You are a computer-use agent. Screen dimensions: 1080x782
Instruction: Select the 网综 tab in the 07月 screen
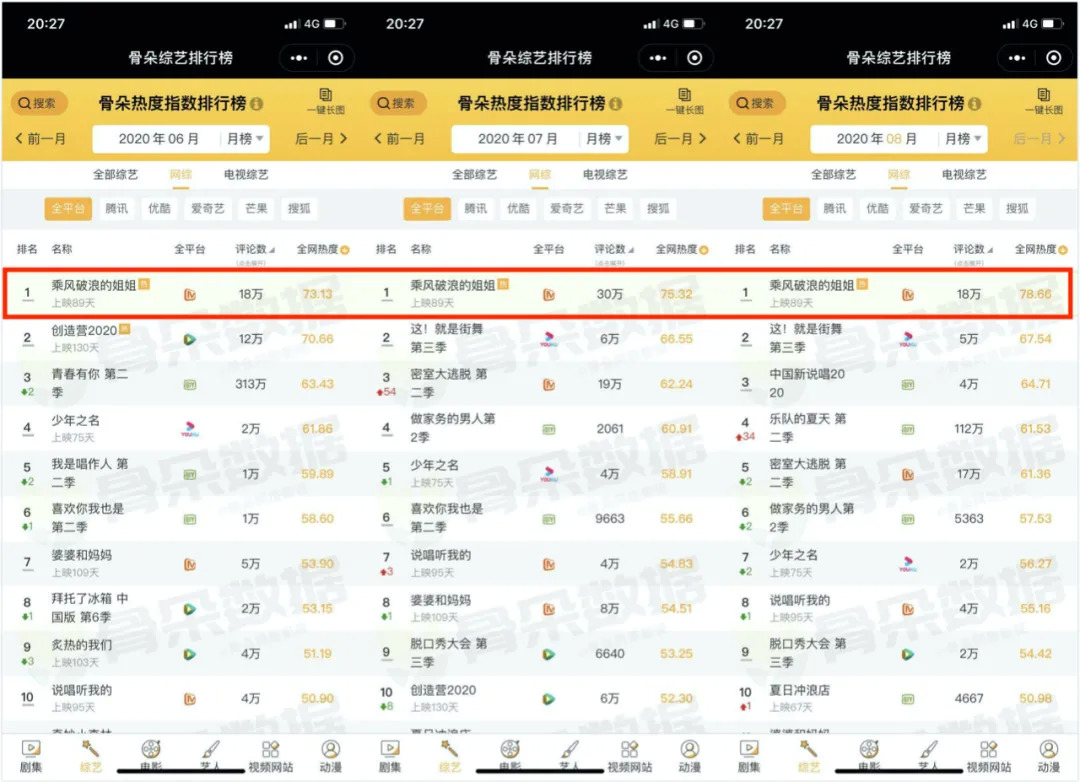click(x=540, y=175)
